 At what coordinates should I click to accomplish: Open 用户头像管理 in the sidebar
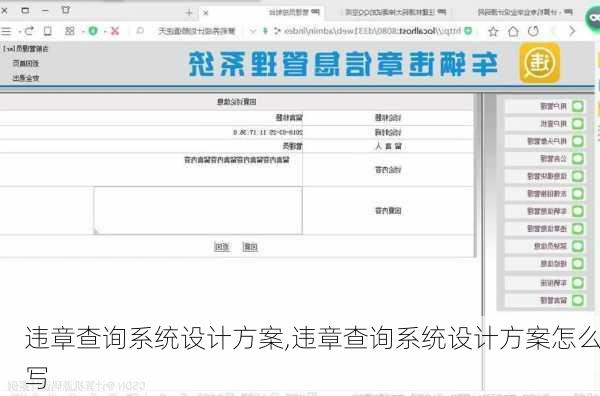(x=547, y=141)
